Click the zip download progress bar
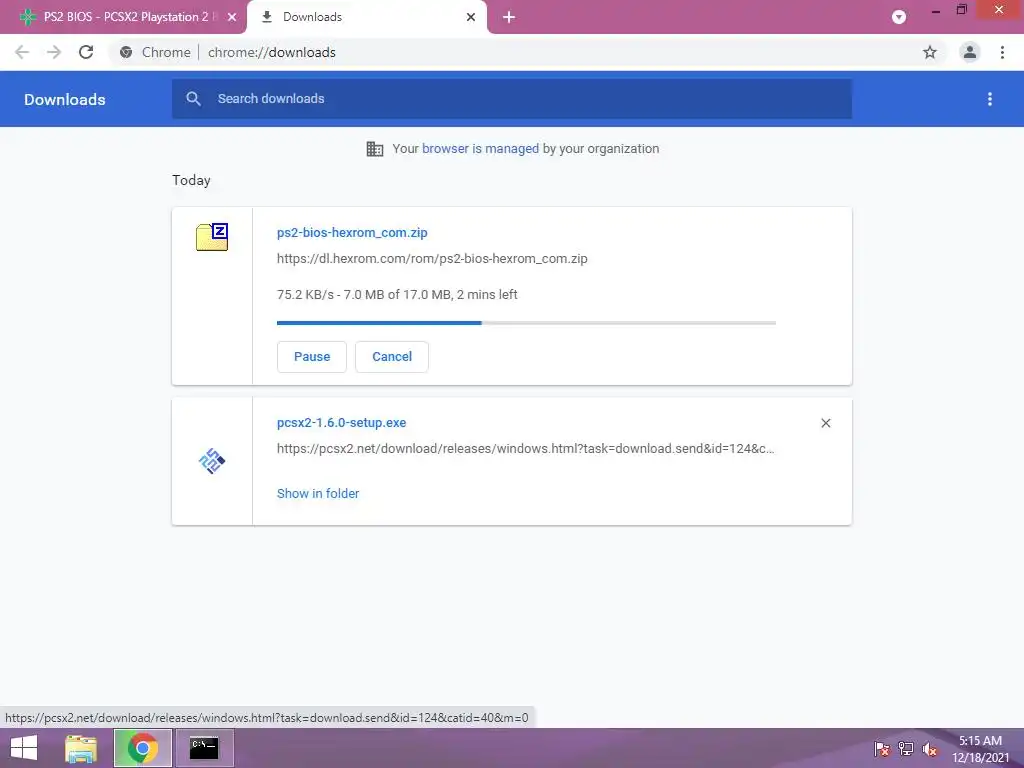 526,323
